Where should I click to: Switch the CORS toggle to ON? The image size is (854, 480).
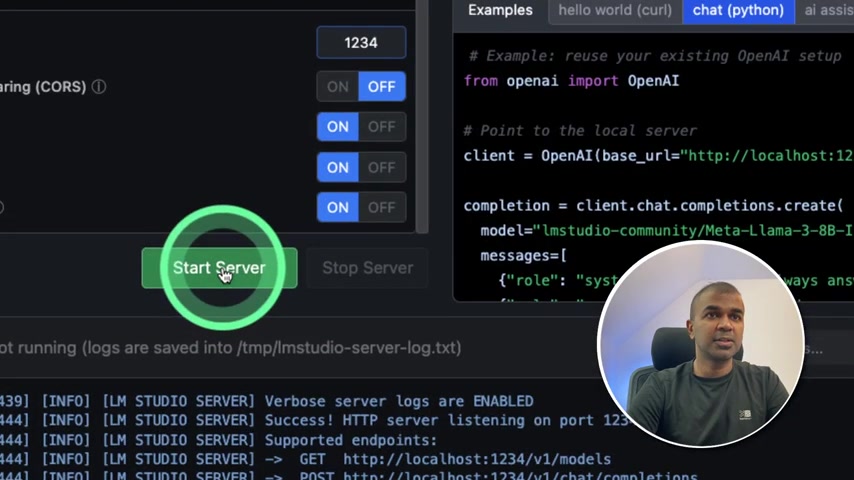click(x=338, y=87)
